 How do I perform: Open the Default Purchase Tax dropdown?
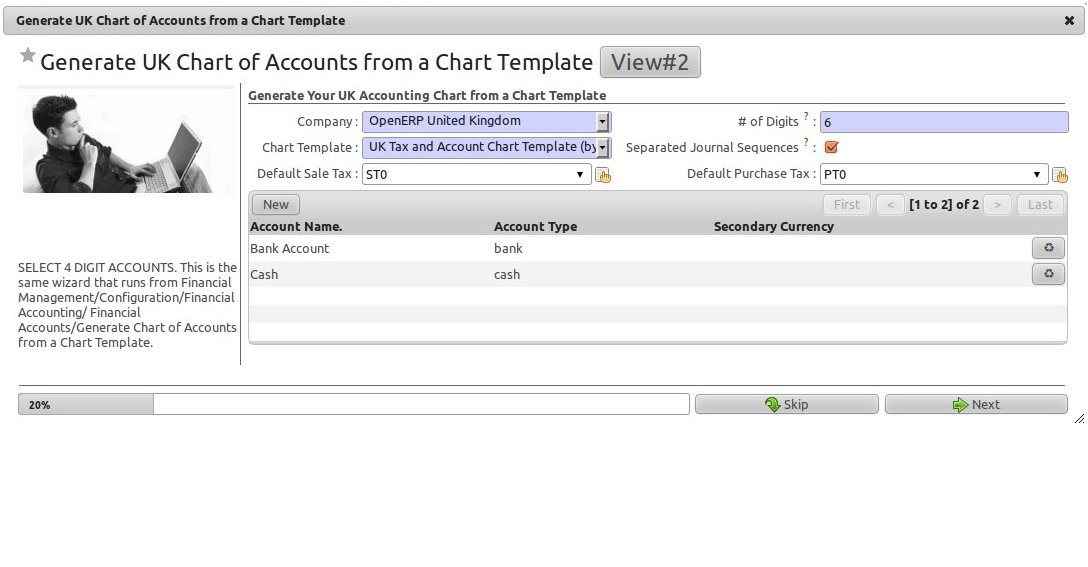[x=1037, y=175]
